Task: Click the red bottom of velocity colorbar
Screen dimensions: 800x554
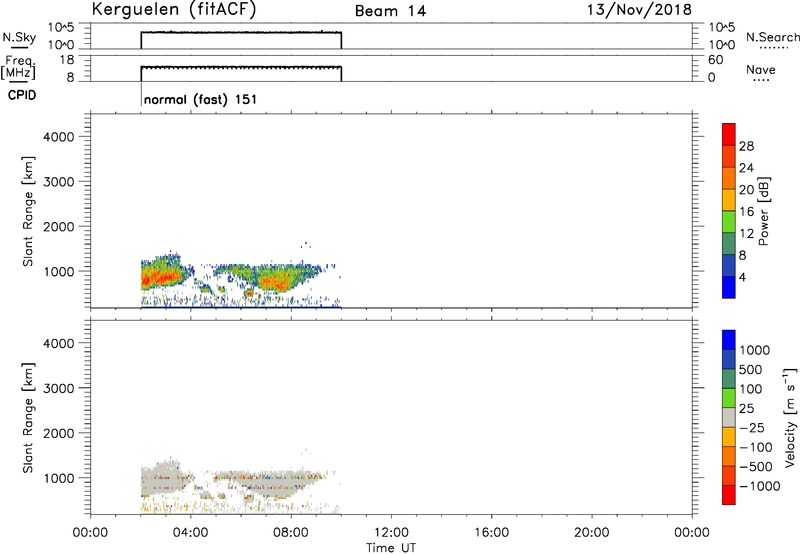Action: tap(729, 495)
